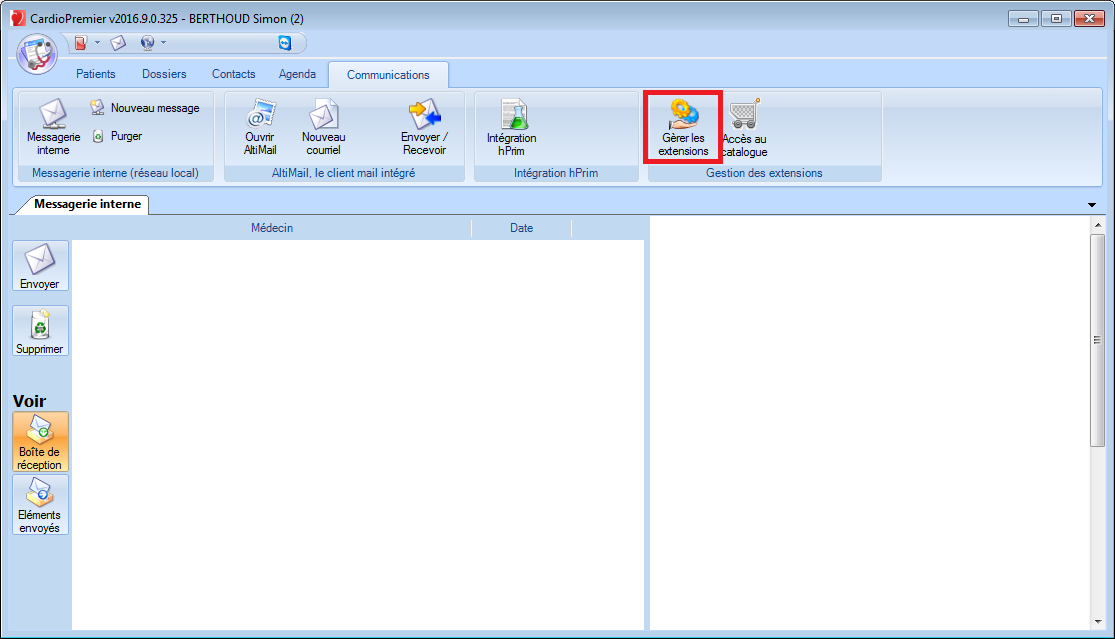Screen dimensions: 1115x639
Task: Open the Agenda tab
Action: (x=297, y=74)
